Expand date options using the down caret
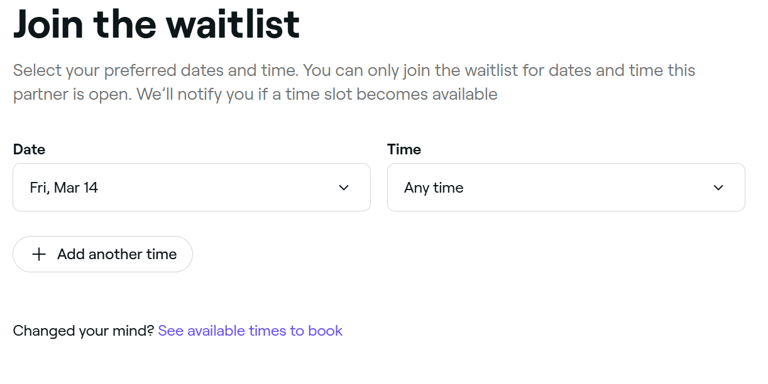768x384 pixels. point(344,188)
